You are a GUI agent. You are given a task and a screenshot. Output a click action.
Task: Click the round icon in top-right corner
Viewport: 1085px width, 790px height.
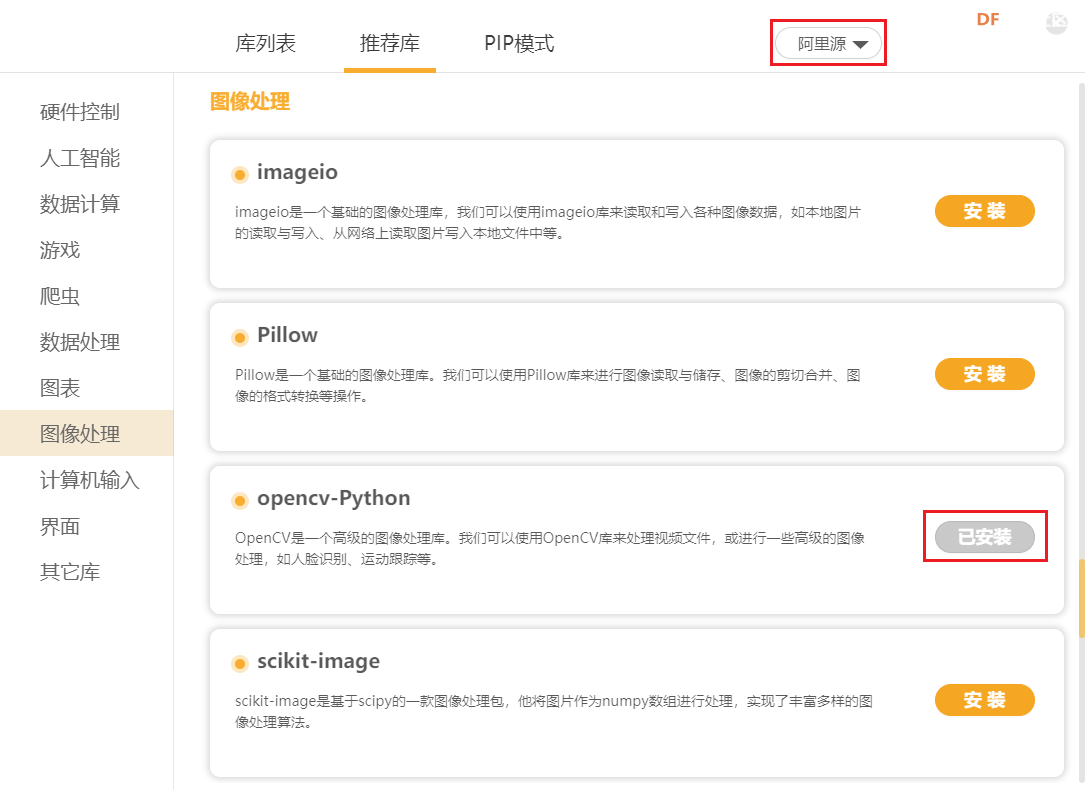1056,22
